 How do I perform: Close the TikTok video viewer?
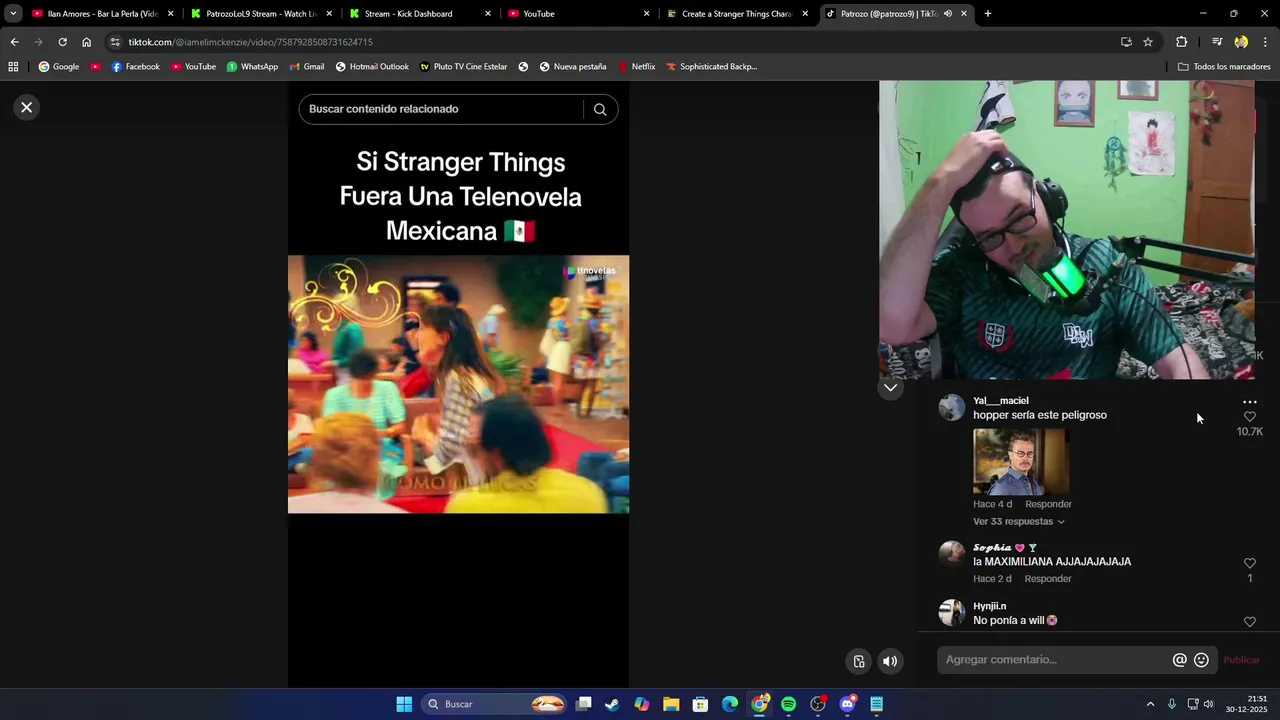tap(27, 107)
